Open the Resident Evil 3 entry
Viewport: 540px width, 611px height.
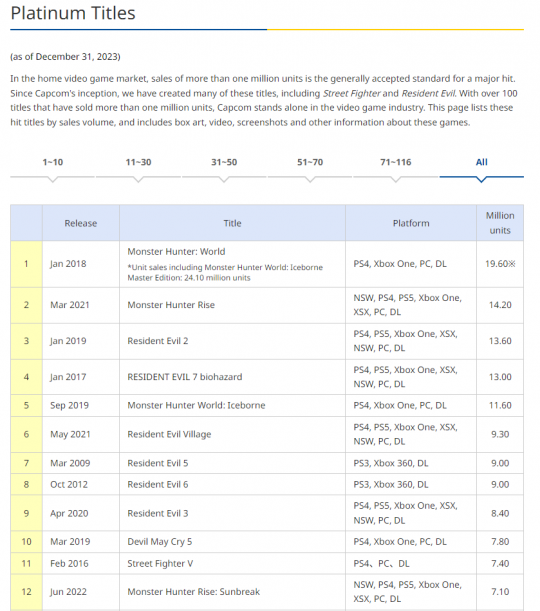[x=158, y=514]
